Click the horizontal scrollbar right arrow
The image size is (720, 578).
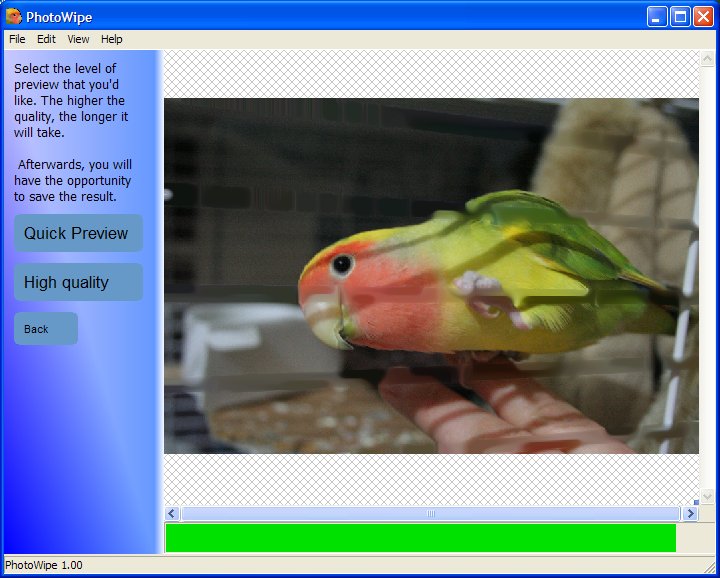pyautogui.click(x=690, y=513)
